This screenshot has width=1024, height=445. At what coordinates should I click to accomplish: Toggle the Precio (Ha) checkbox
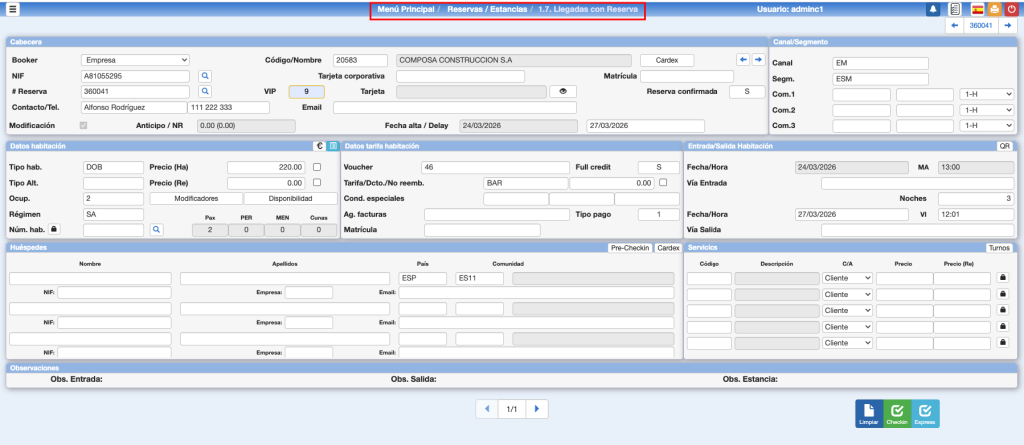317,167
